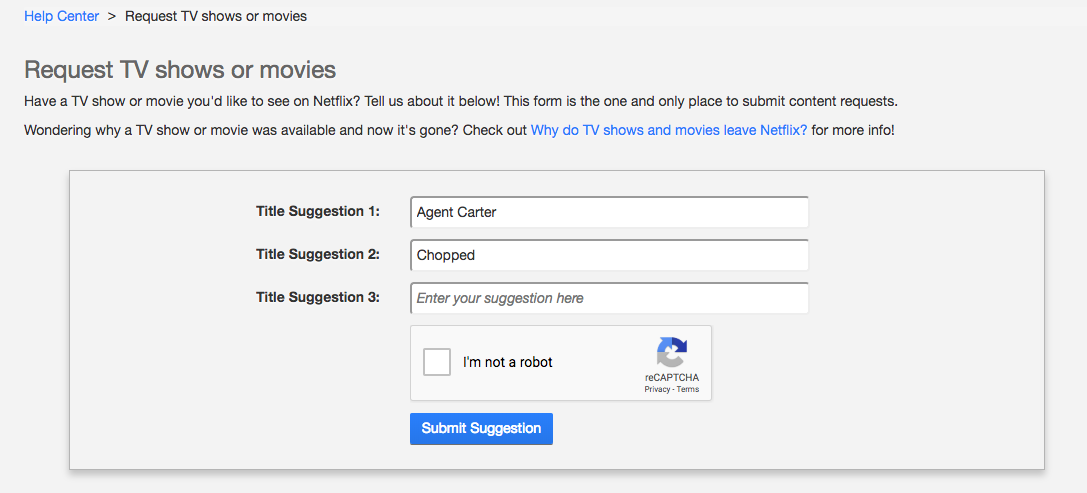Screen dimensions: 1087x493
Task: Open the reCAPTCHA Terms link
Action: coord(688,389)
